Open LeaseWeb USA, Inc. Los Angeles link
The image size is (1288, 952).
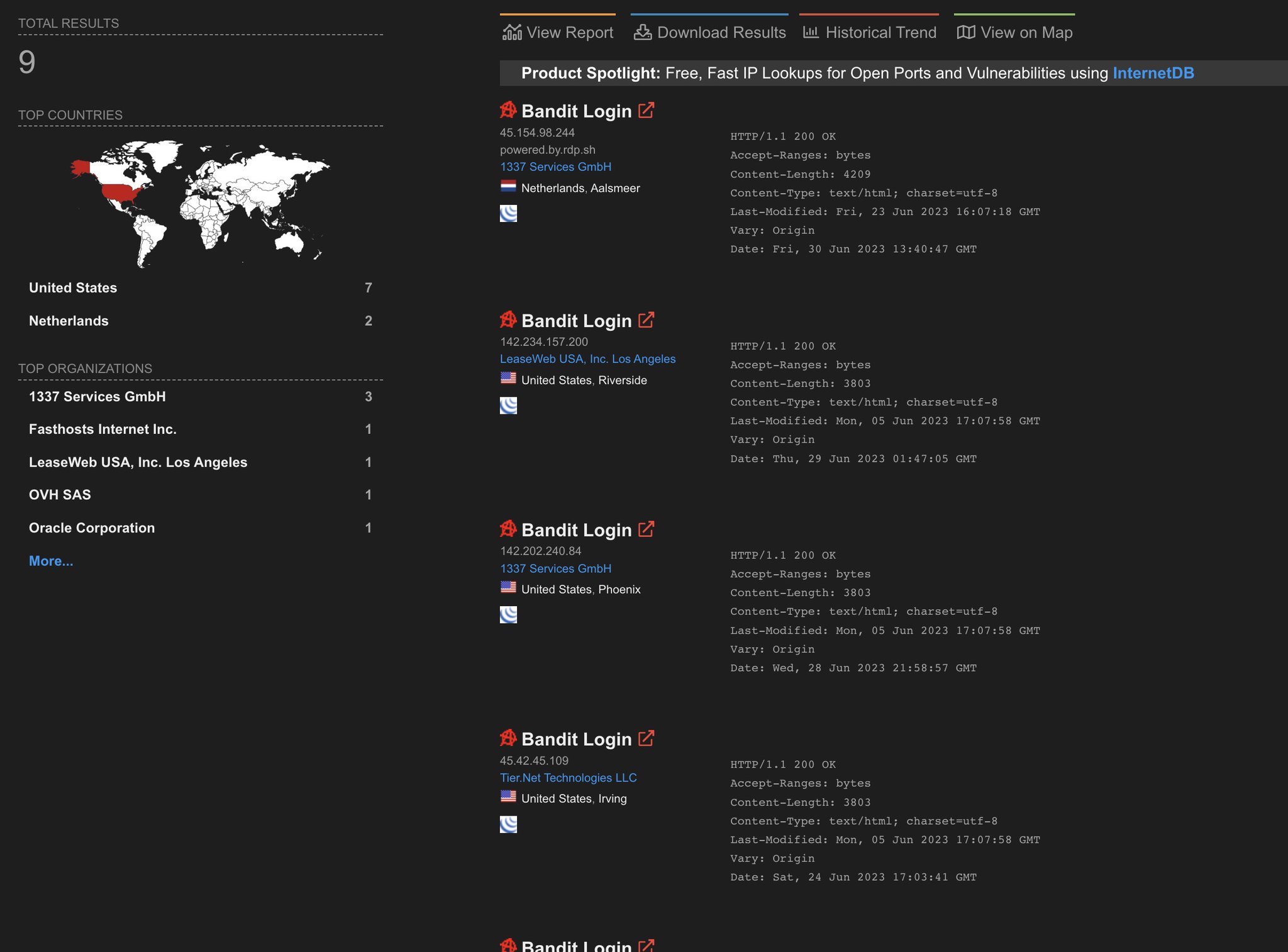tap(588, 358)
